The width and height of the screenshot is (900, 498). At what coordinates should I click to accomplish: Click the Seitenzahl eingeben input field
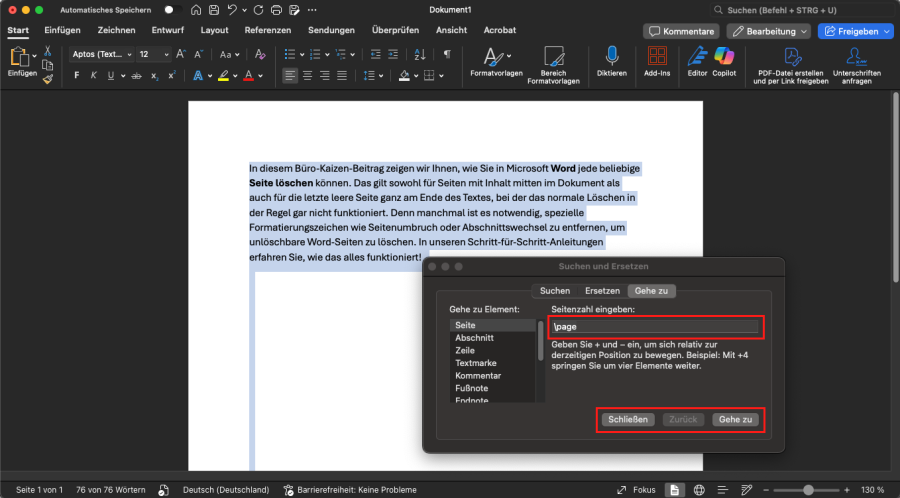pyautogui.click(x=656, y=326)
